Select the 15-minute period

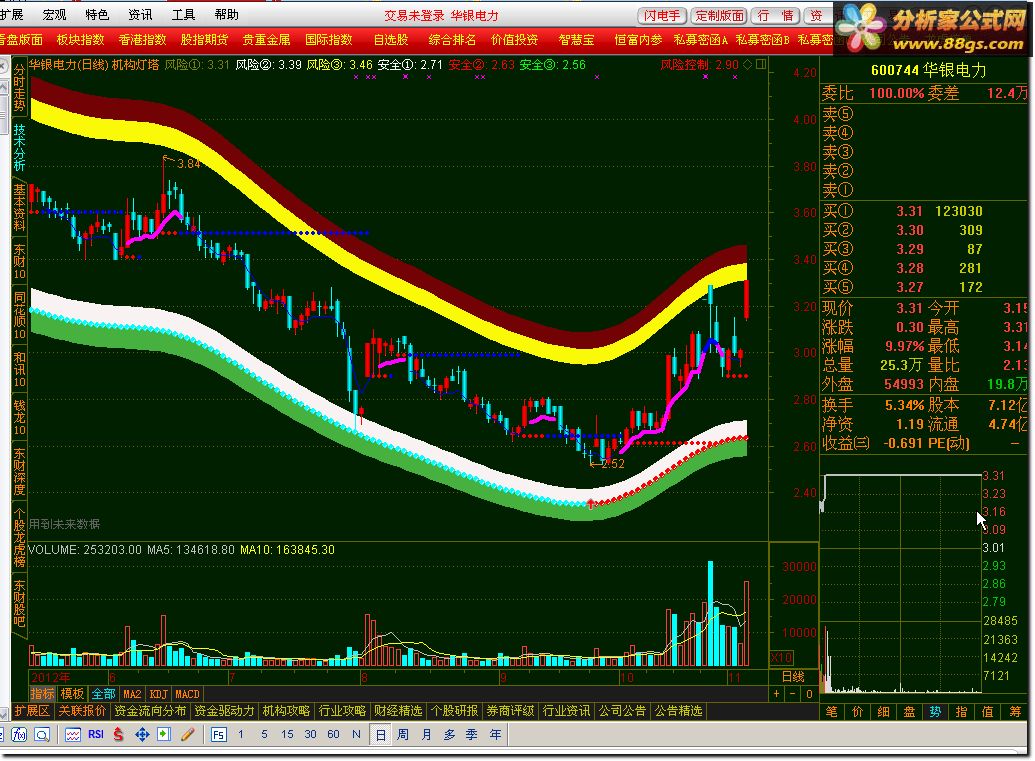coord(287,735)
